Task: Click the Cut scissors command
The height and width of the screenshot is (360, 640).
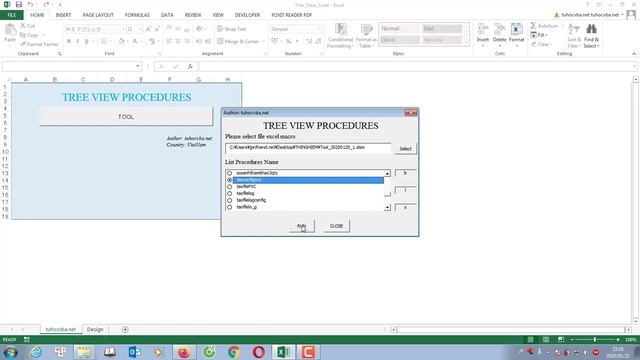Action: tap(27, 26)
